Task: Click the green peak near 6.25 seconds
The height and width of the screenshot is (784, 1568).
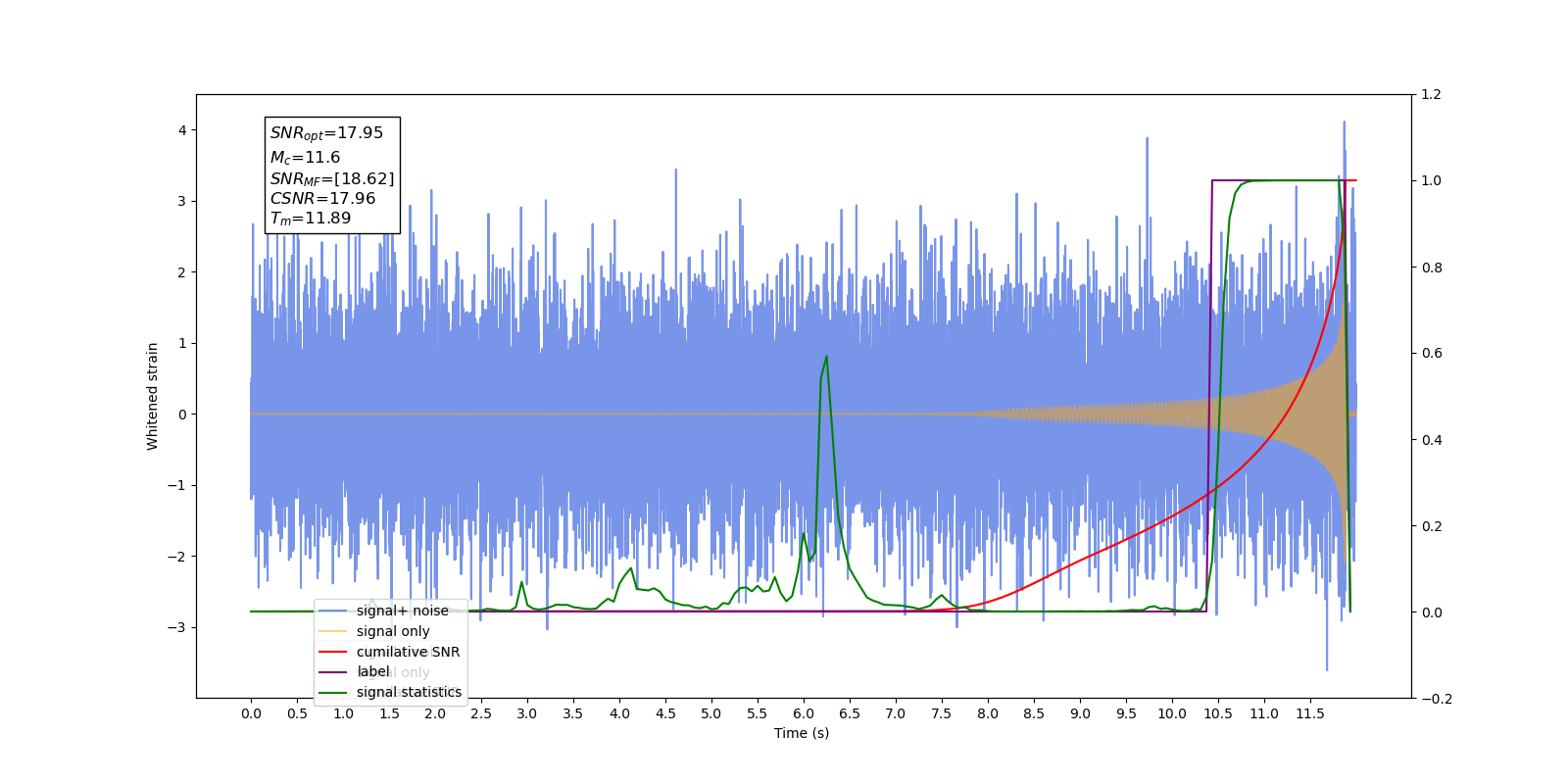Action: [826, 358]
